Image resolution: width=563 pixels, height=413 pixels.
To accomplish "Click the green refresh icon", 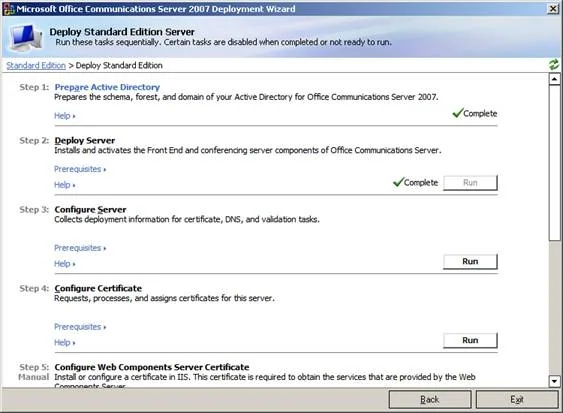I will pos(553,65).
